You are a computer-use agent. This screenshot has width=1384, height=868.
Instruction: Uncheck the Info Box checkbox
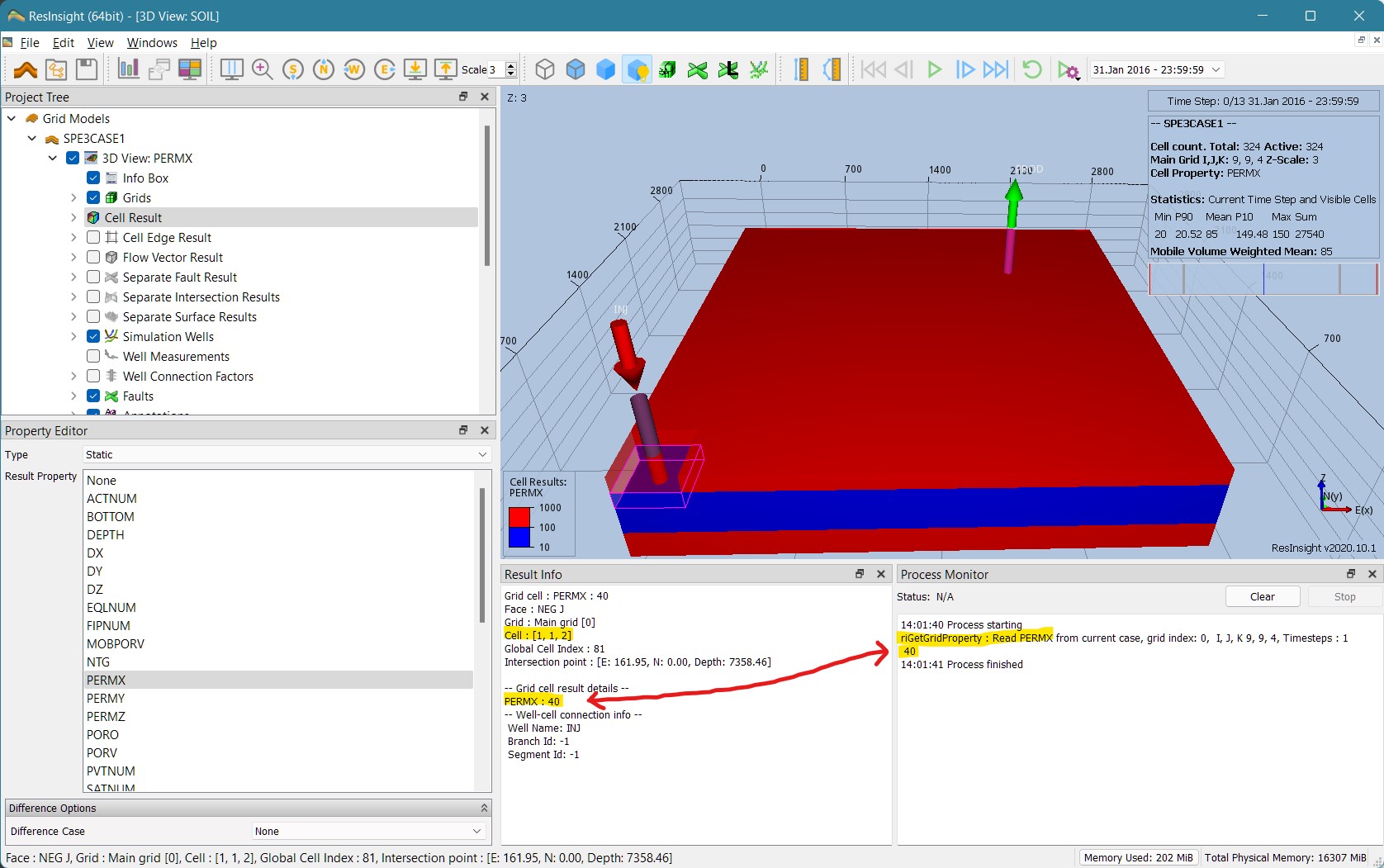pyautogui.click(x=93, y=178)
